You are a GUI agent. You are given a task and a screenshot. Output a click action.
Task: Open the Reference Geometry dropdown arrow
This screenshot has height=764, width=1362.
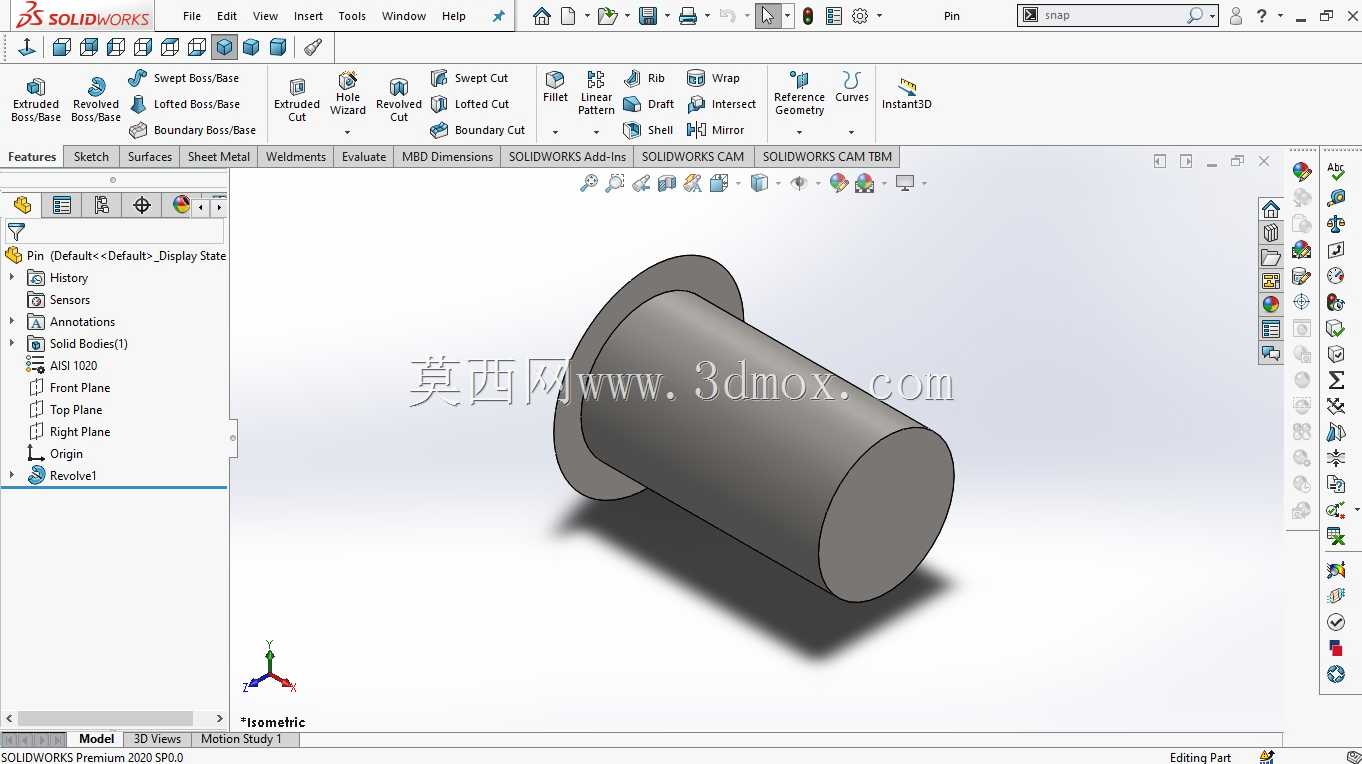tap(799, 132)
